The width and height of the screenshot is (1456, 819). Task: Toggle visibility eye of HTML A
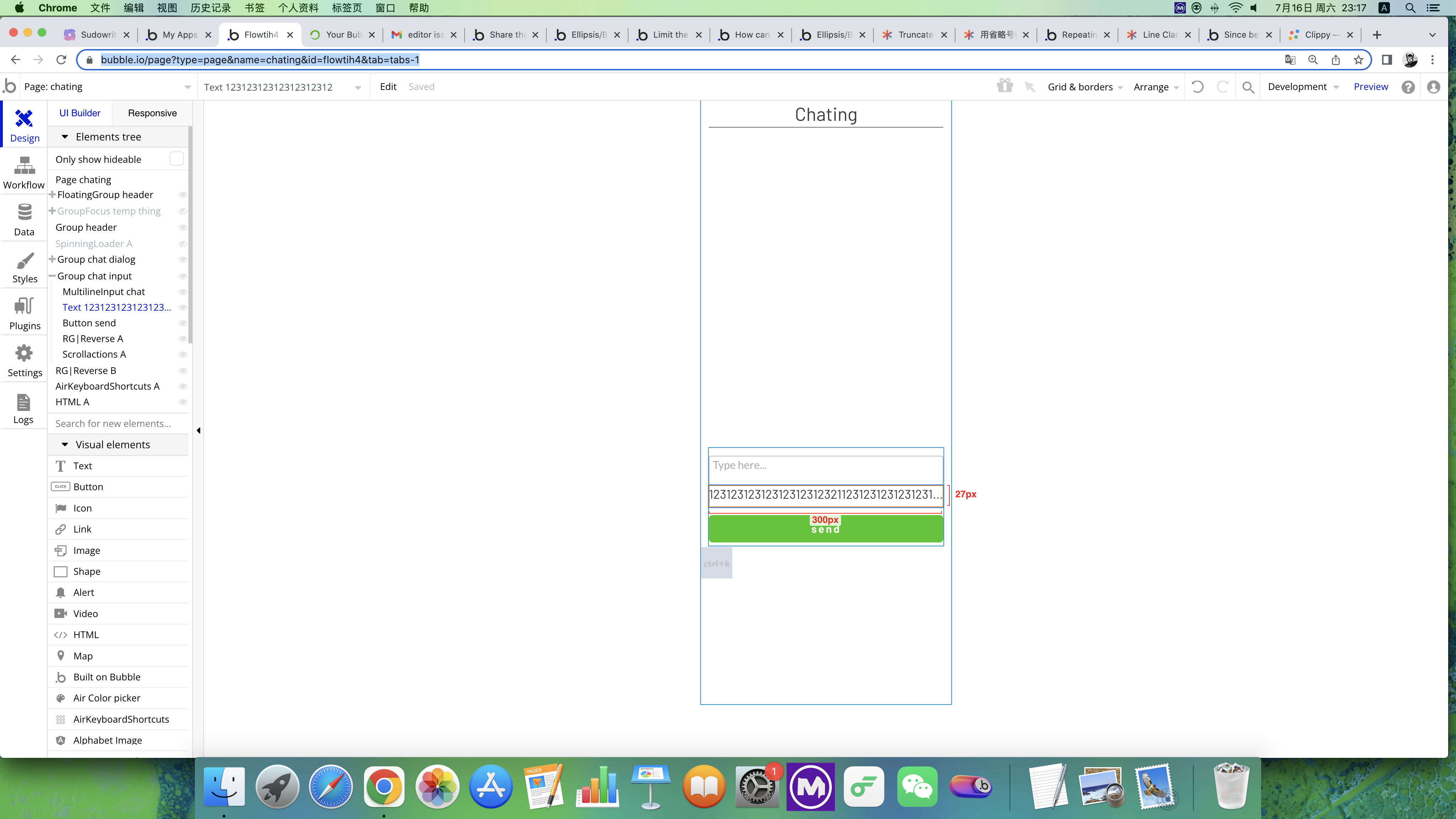(x=183, y=402)
